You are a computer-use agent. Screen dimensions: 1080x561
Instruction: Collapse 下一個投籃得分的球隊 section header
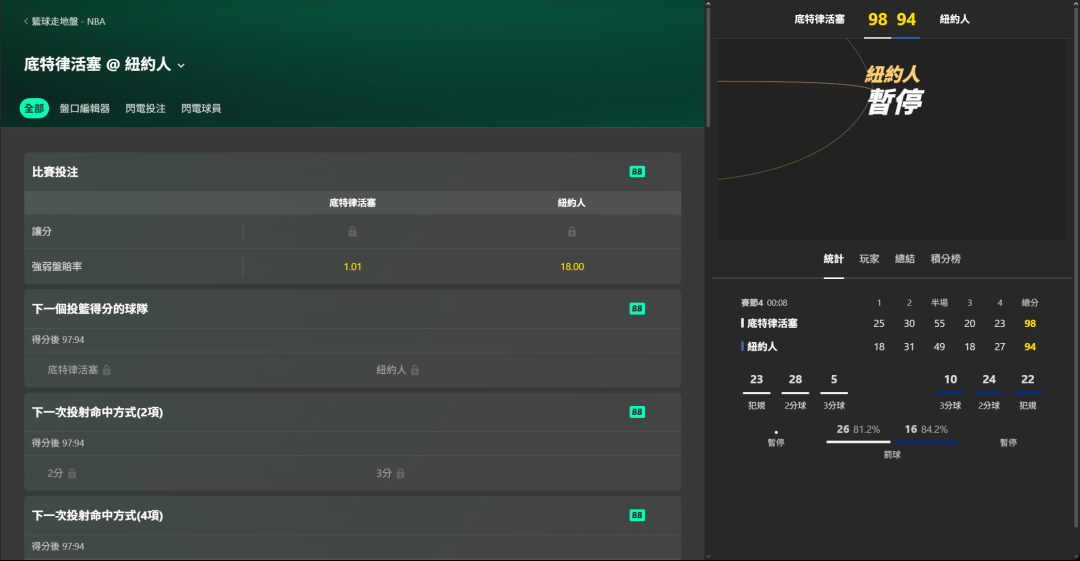point(353,309)
